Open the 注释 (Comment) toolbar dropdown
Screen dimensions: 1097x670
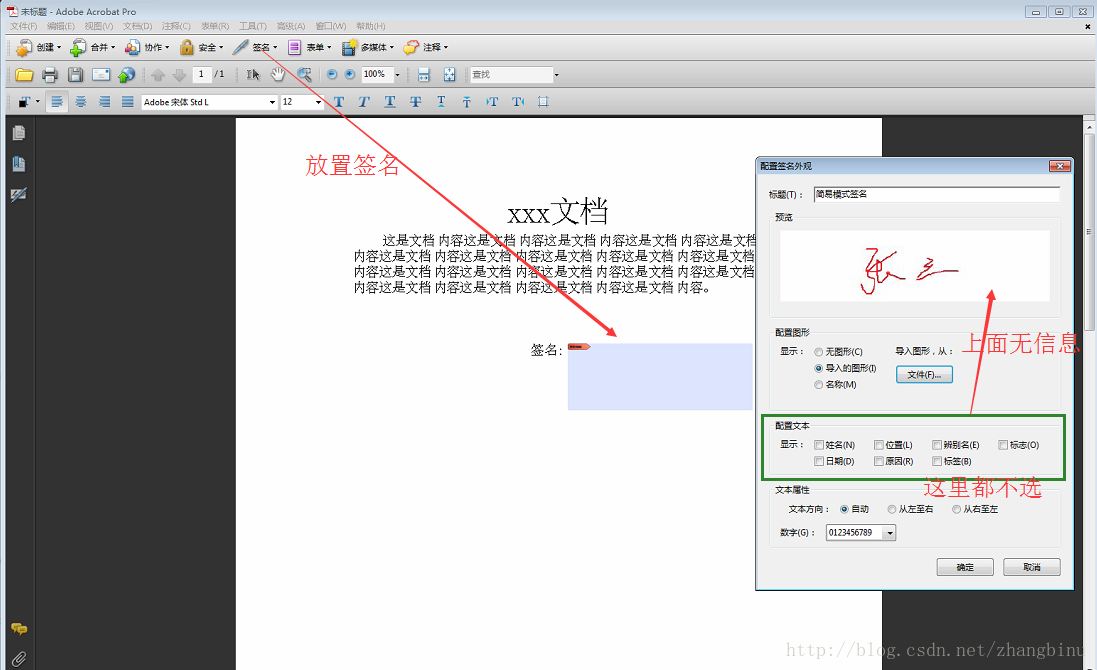pyautogui.click(x=425, y=48)
